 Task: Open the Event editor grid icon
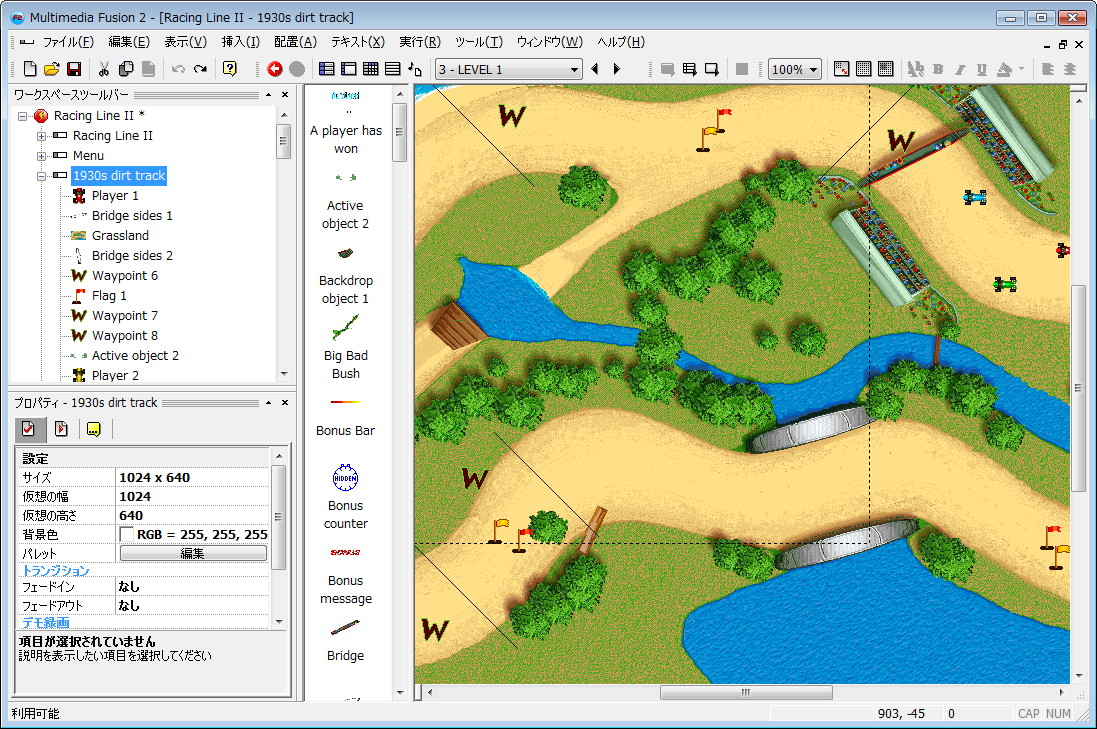point(371,69)
